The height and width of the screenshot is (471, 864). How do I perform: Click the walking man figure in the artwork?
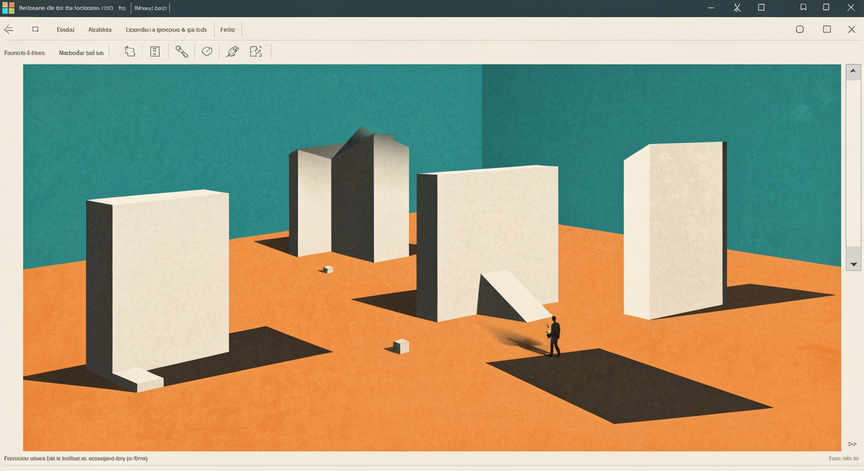[553, 337]
